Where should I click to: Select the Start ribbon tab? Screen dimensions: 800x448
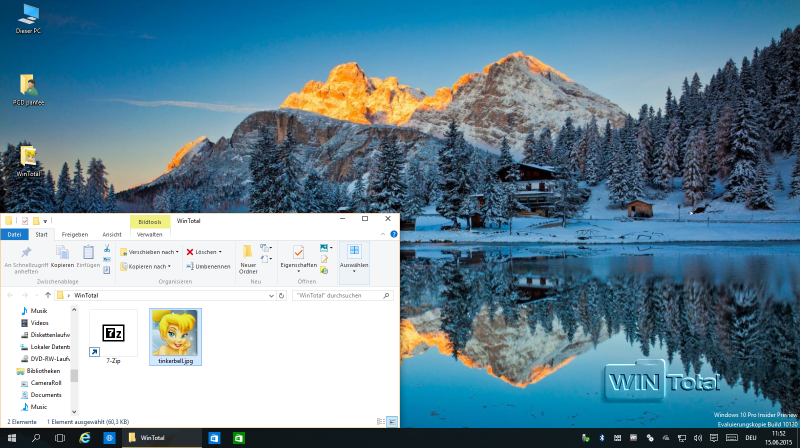(x=41, y=234)
